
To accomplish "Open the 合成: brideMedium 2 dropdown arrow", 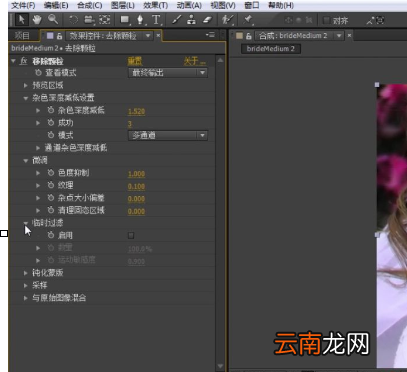I will (339, 36).
